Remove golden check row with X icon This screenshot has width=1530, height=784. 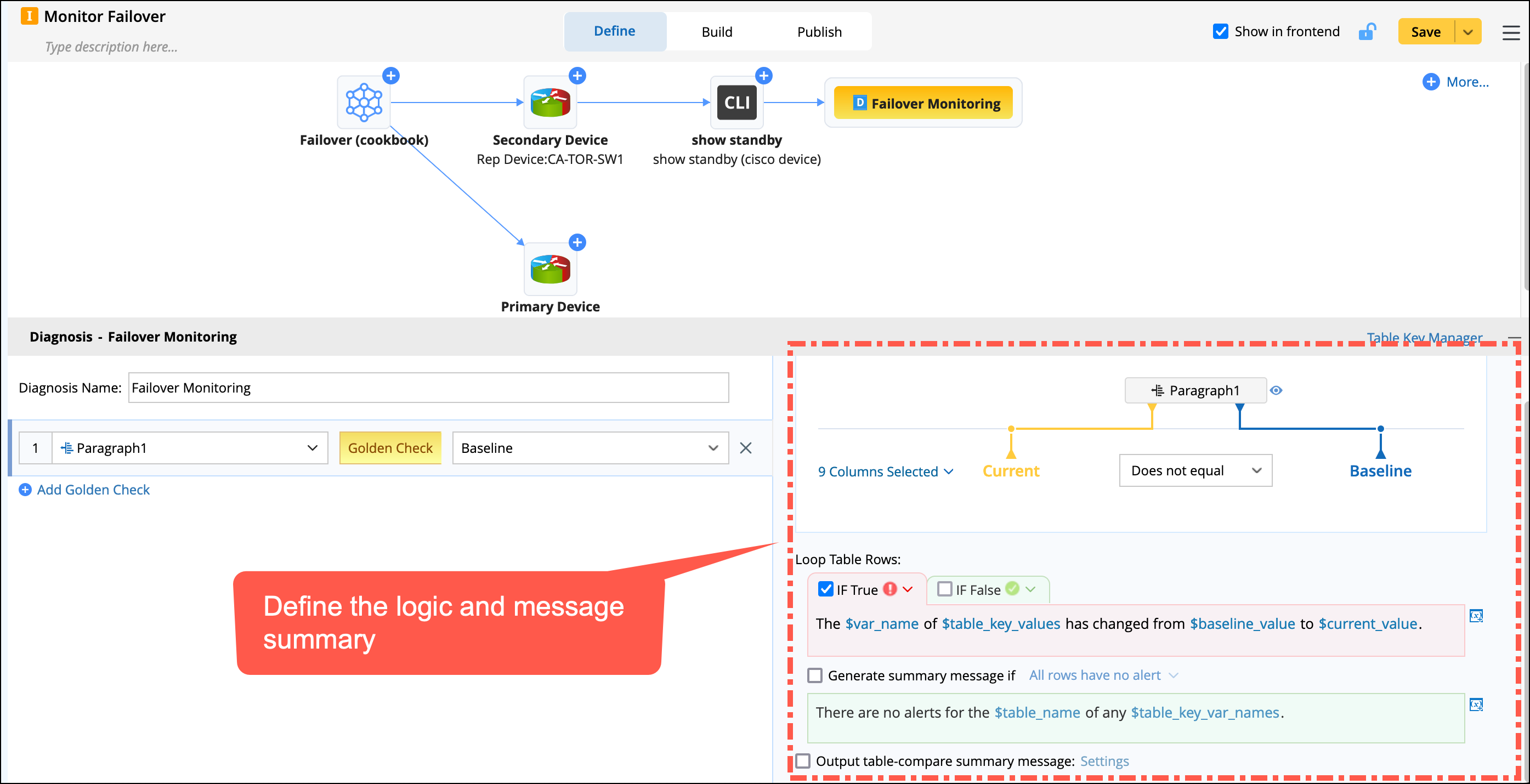pos(746,448)
